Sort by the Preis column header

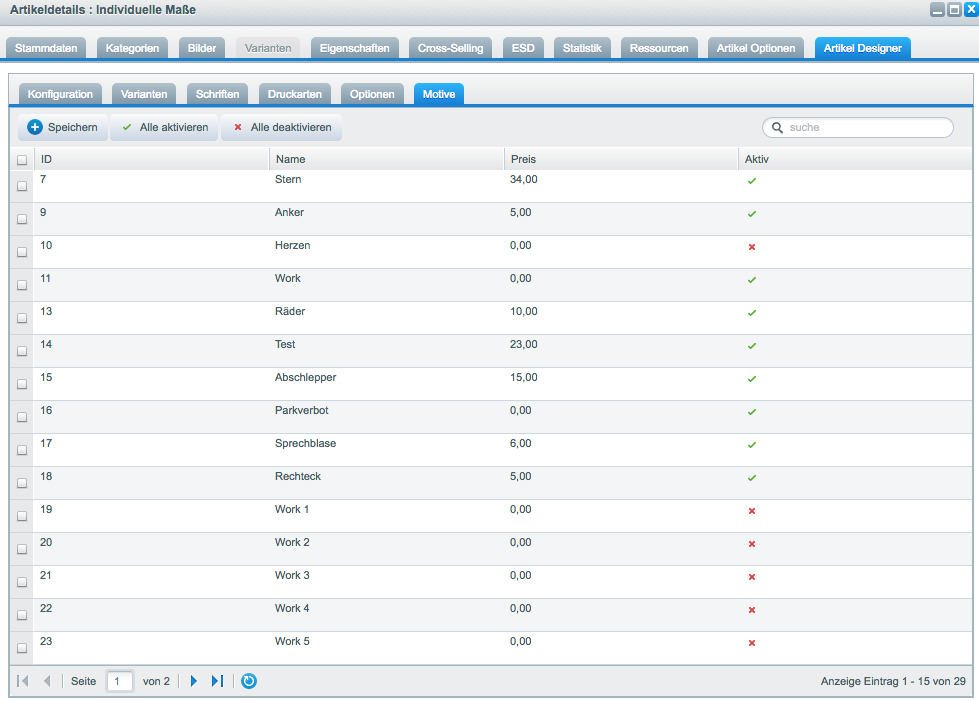pyautogui.click(x=522, y=159)
